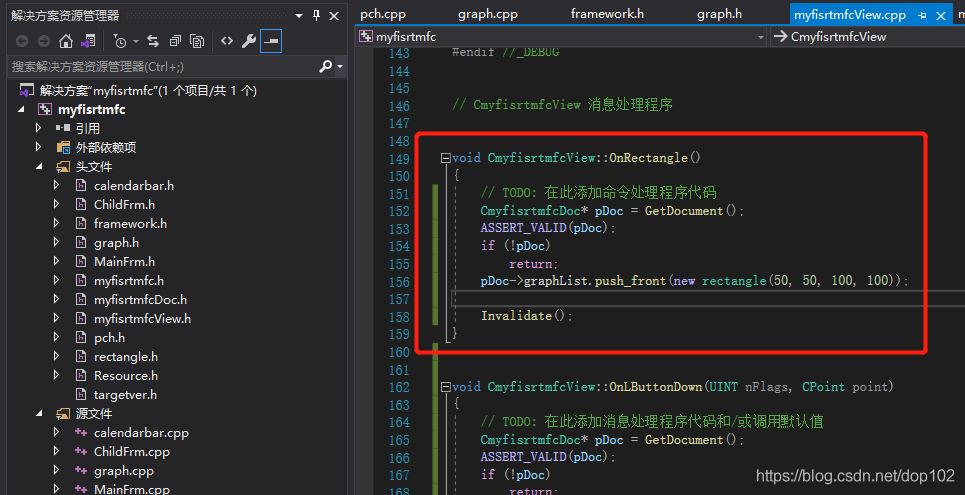
Task: Collapse the 头文件 header files folder
Action: [39, 166]
